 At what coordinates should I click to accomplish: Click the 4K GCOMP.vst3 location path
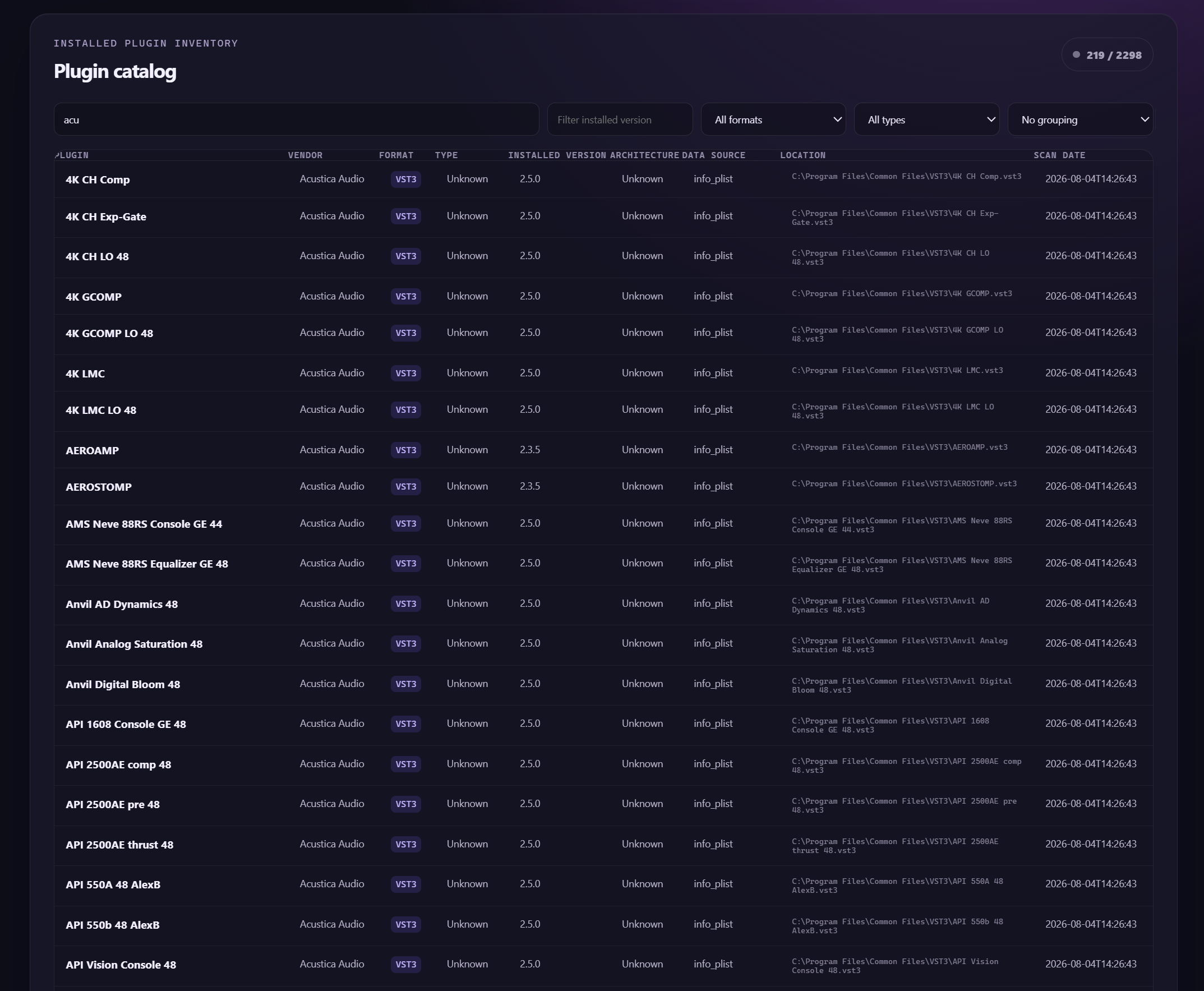pyautogui.click(x=902, y=293)
